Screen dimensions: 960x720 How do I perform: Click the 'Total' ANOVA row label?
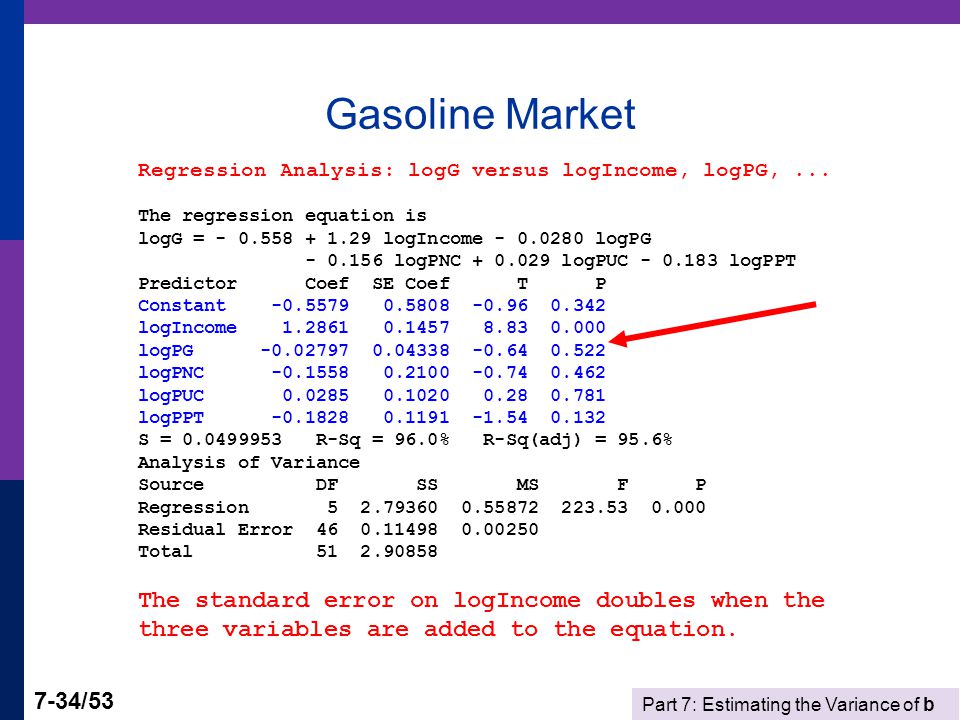[x=165, y=552]
